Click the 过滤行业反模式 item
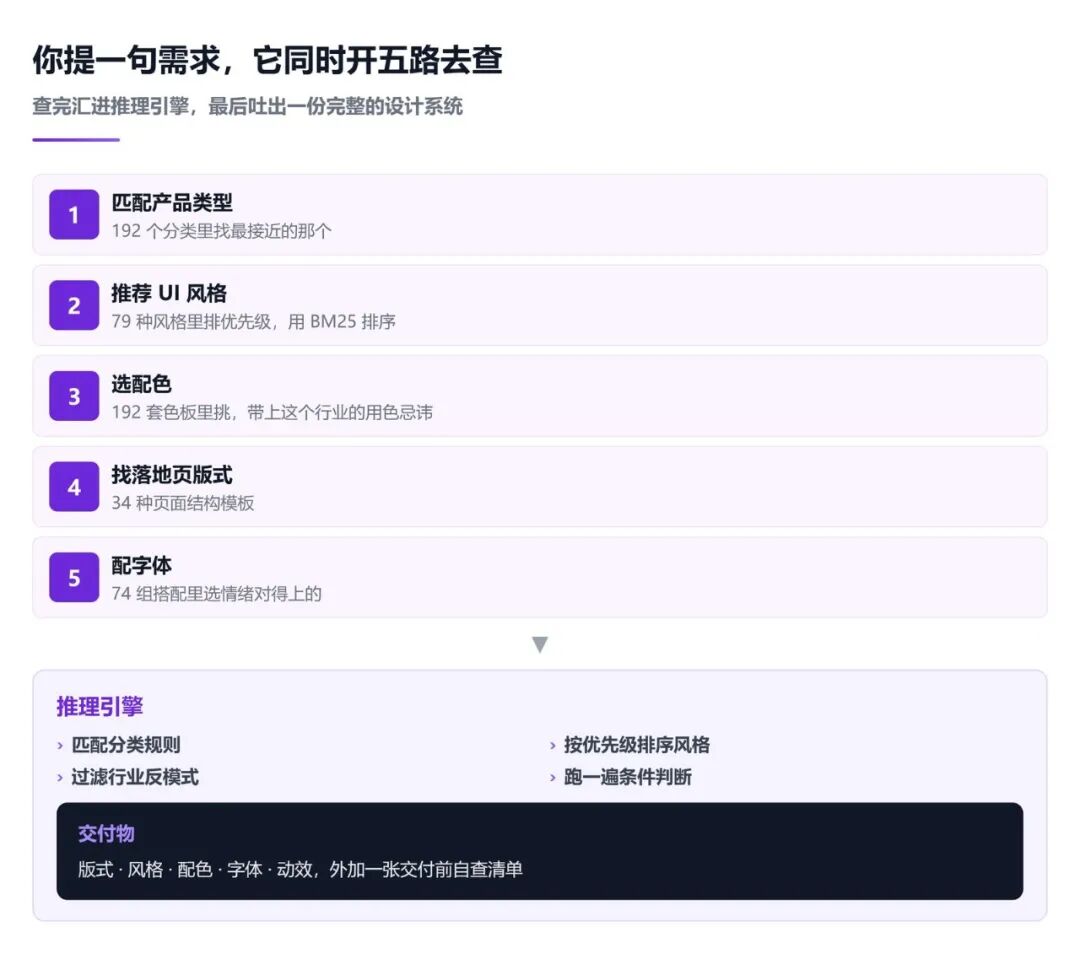This screenshot has height=959, width=1080. pyautogui.click(x=135, y=778)
